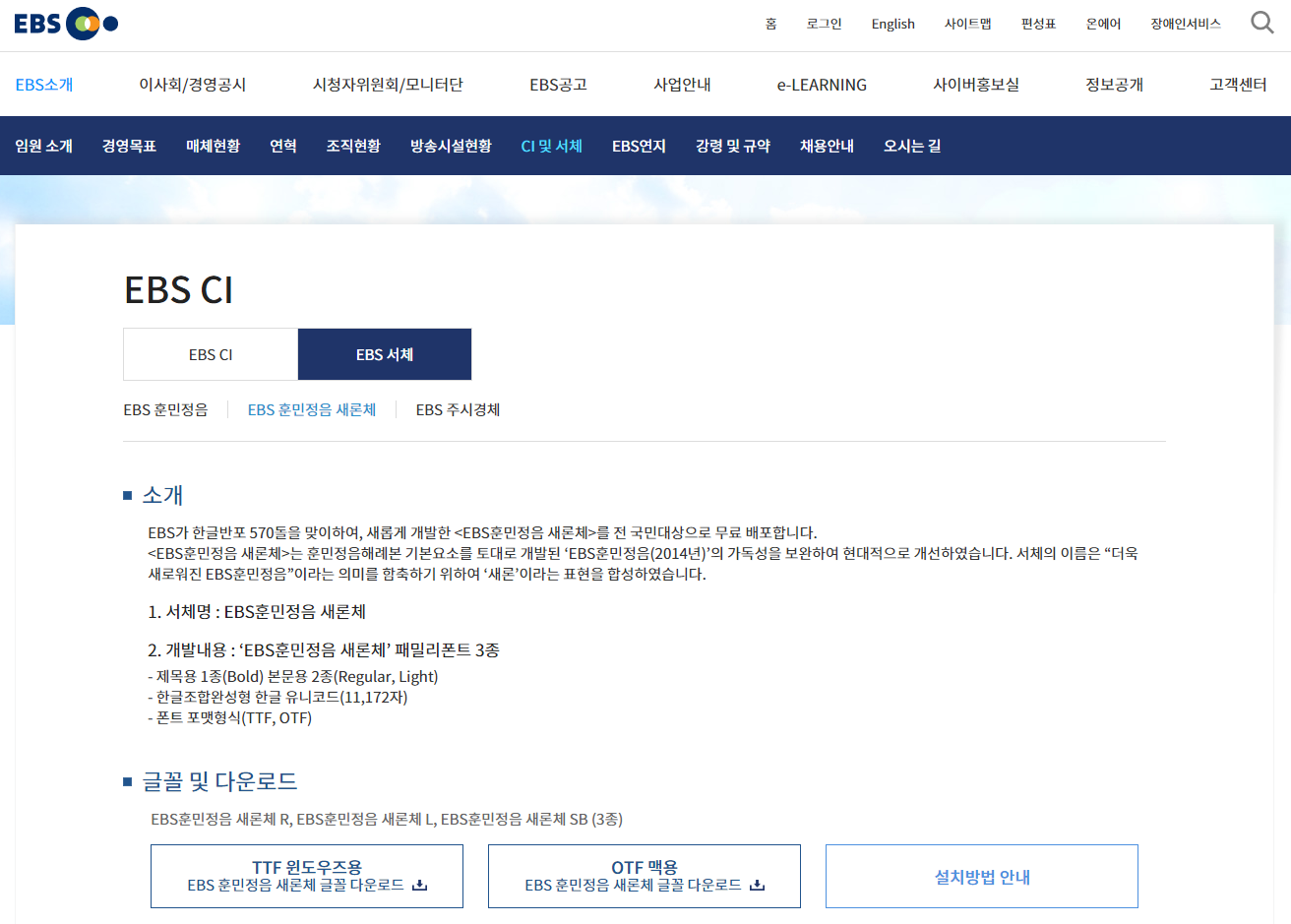This screenshot has height=924, width=1291.
Task: Open 편성표 from the top menu
Action: pyautogui.click(x=1038, y=24)
